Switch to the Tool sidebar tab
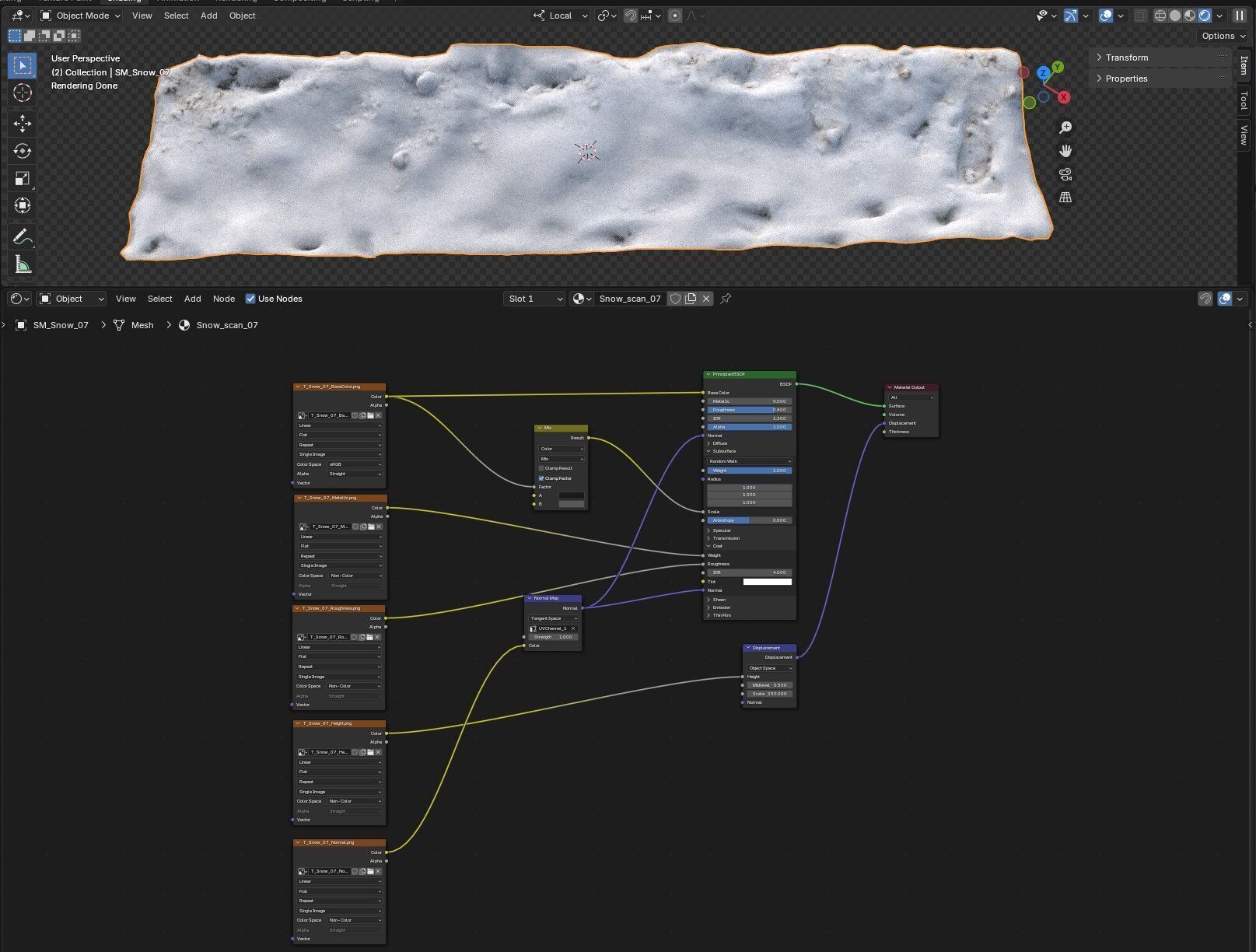Screen dimensions: 1256x952 [1244, 100]
